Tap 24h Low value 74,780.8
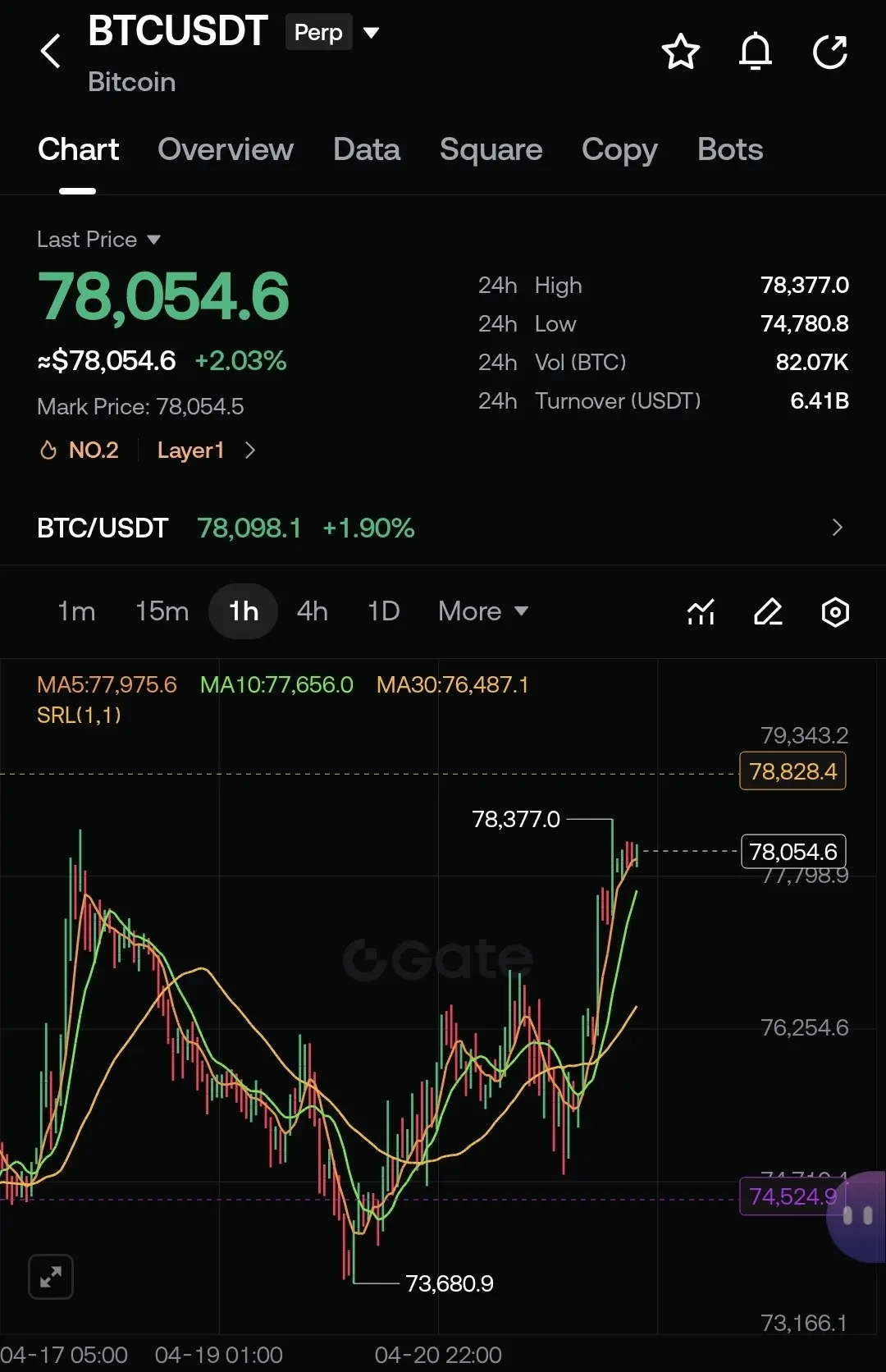This screenshot has height=1372, width=886. point(805,323)
